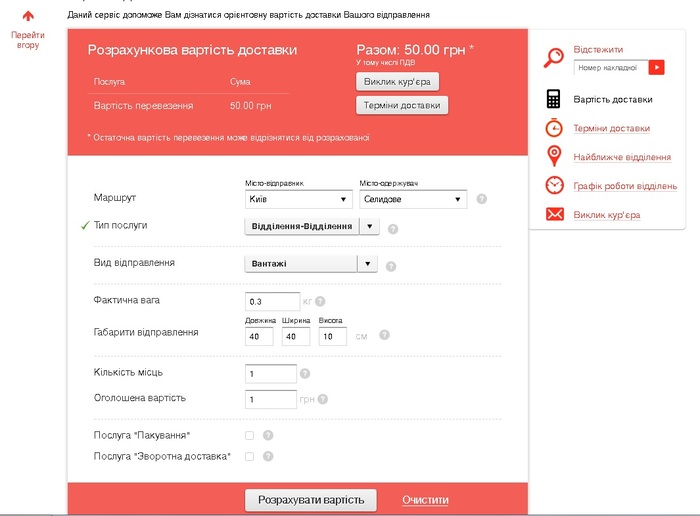Click the map pin nearest branch icon
This screenshot has height=516, width=700.
pos(553,156)
